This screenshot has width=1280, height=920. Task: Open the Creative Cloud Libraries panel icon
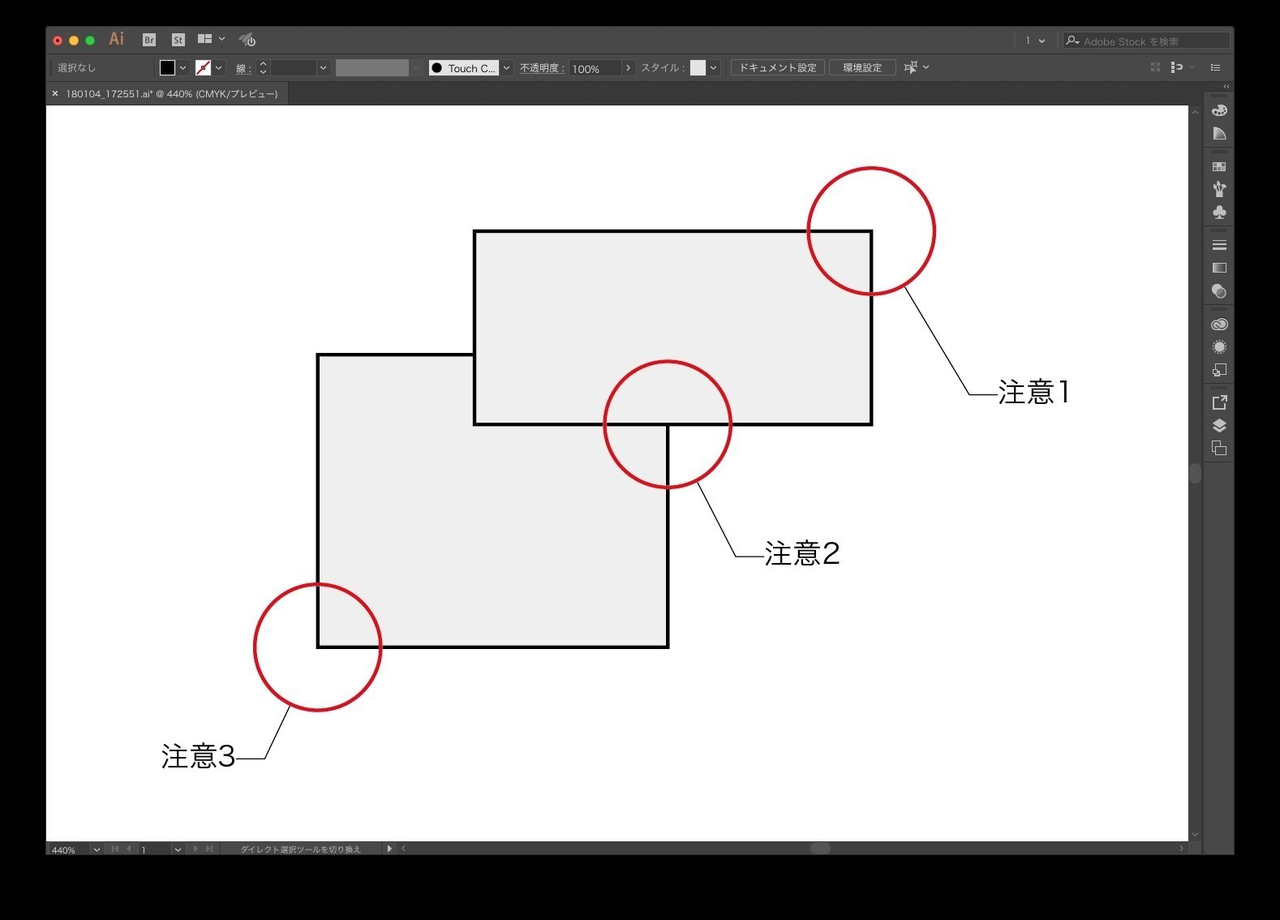click(1219, 324)
